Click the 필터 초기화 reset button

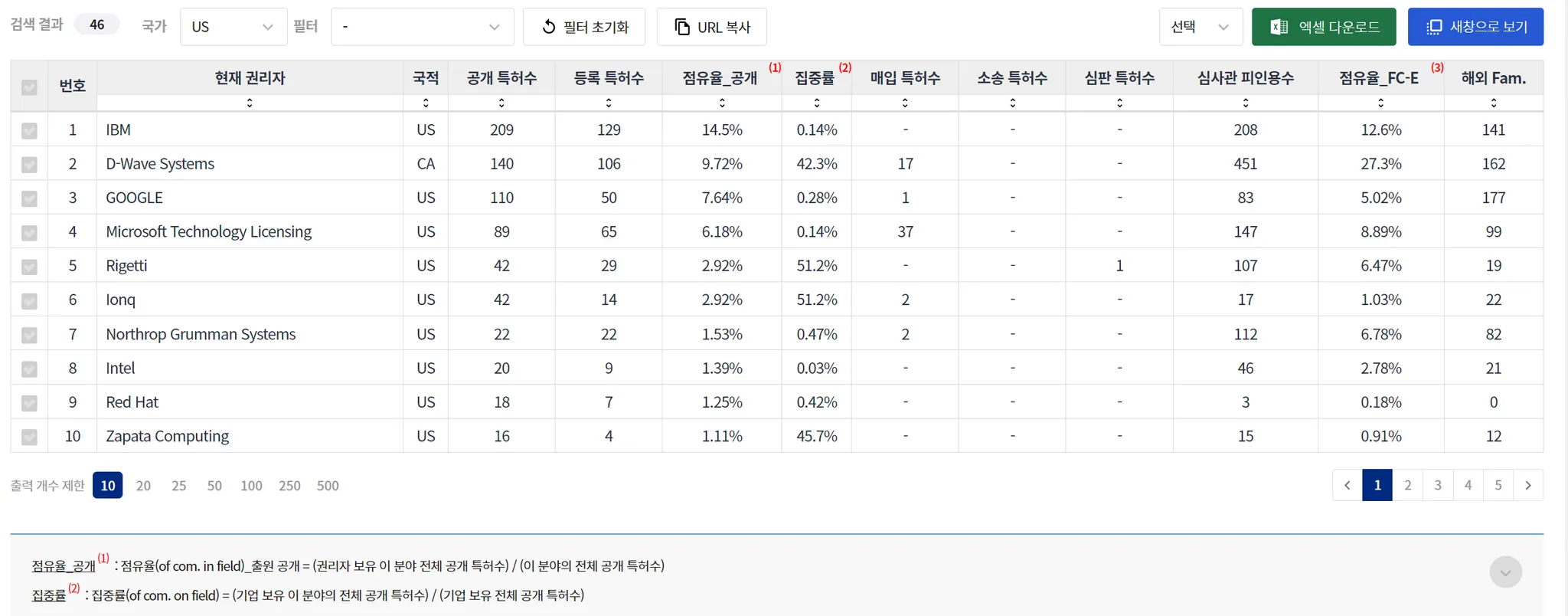584,27
